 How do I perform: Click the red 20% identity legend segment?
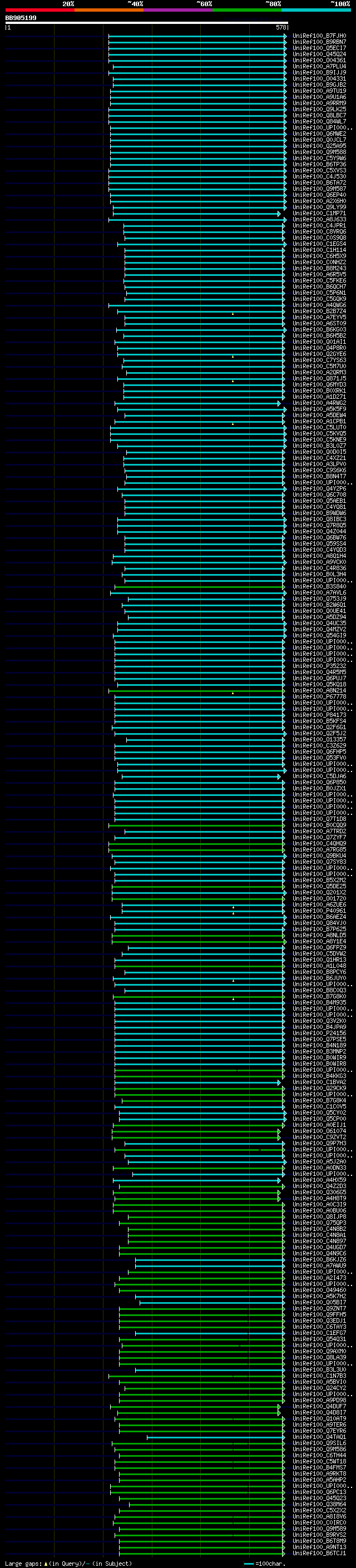point(40,10)
